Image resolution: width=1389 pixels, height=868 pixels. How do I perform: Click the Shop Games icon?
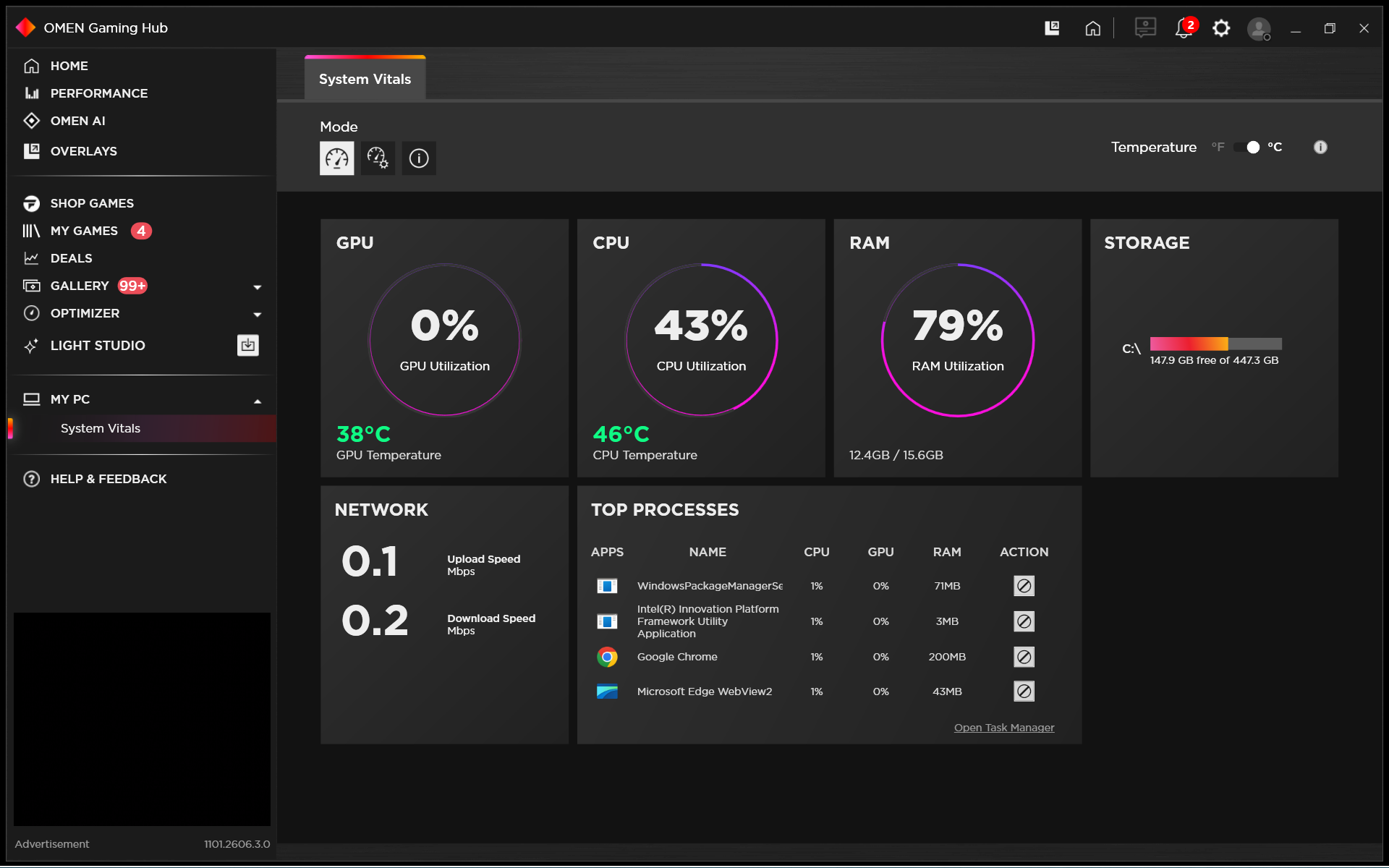click(x=31, y=203)
